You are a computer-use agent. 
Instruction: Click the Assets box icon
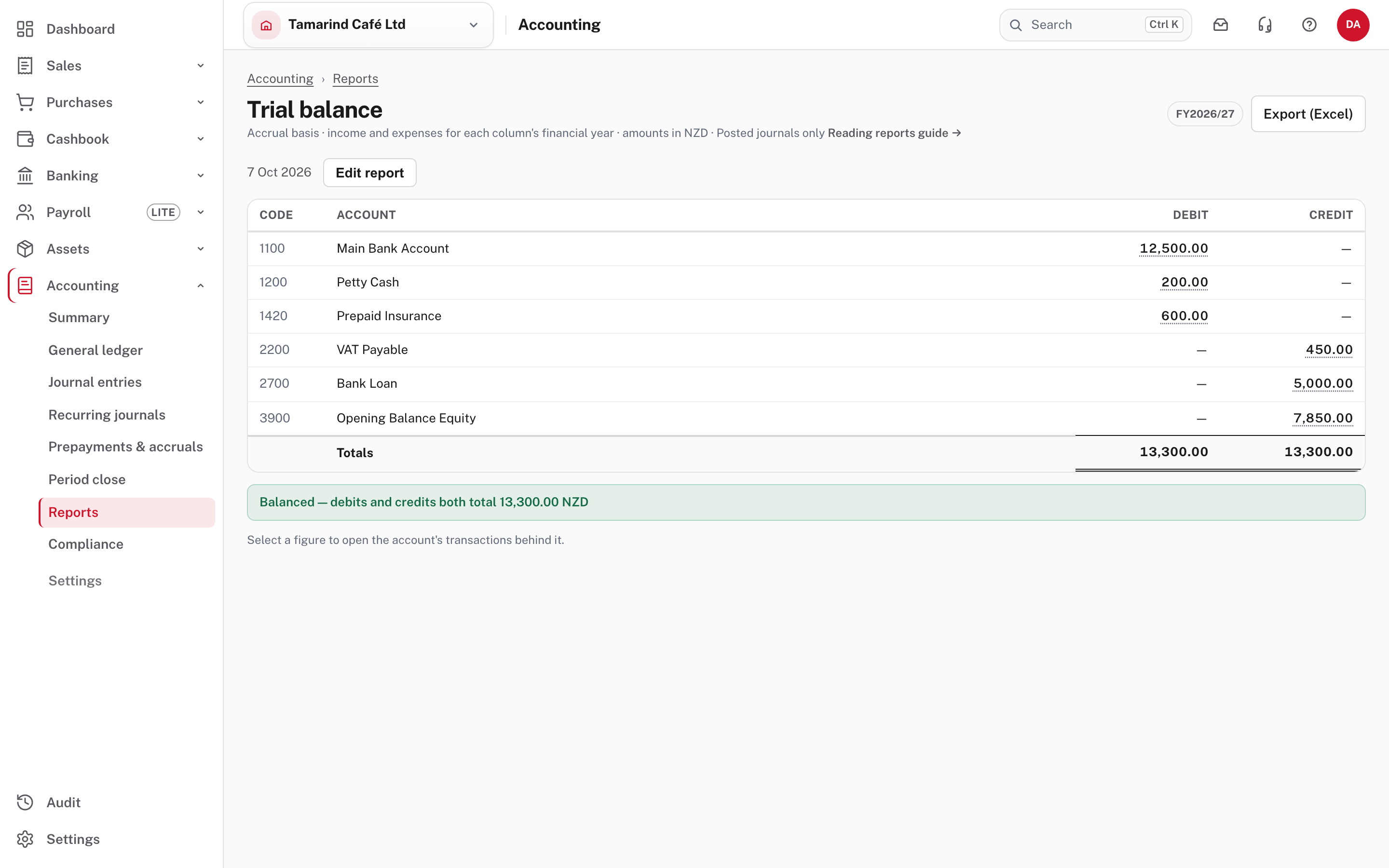[25, 248]
